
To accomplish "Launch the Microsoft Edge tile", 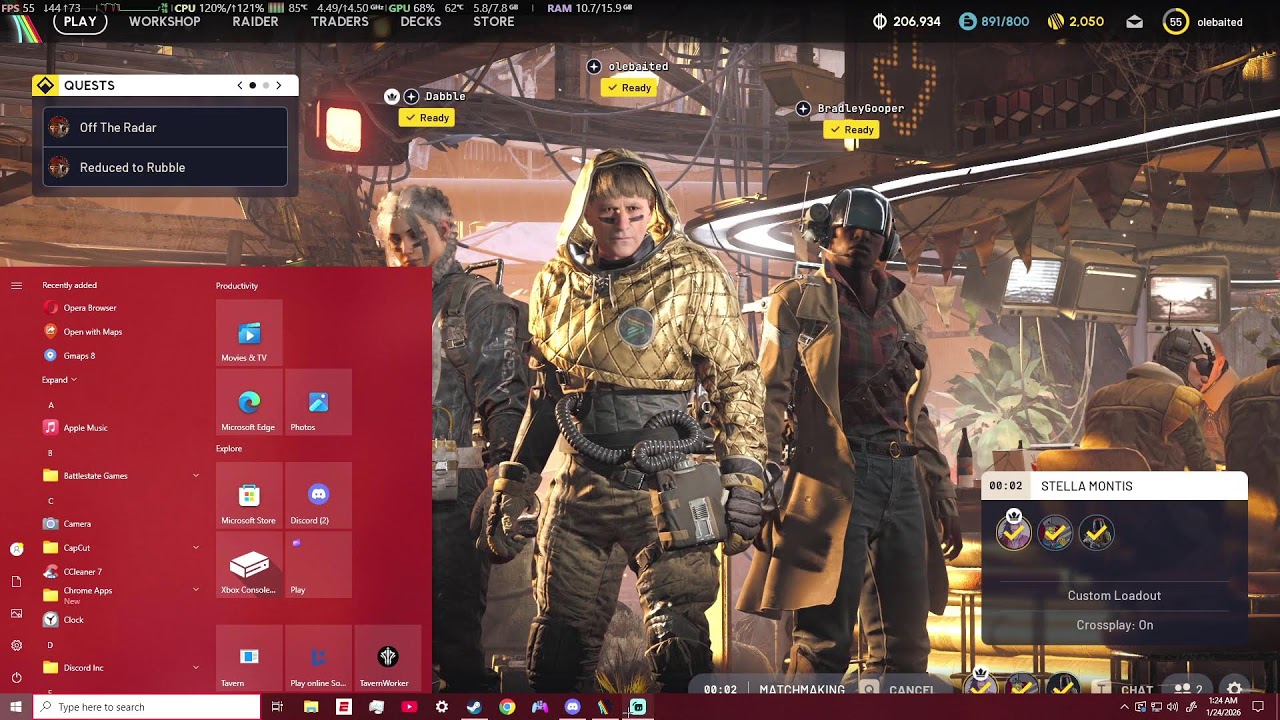I will click(249, 402).
